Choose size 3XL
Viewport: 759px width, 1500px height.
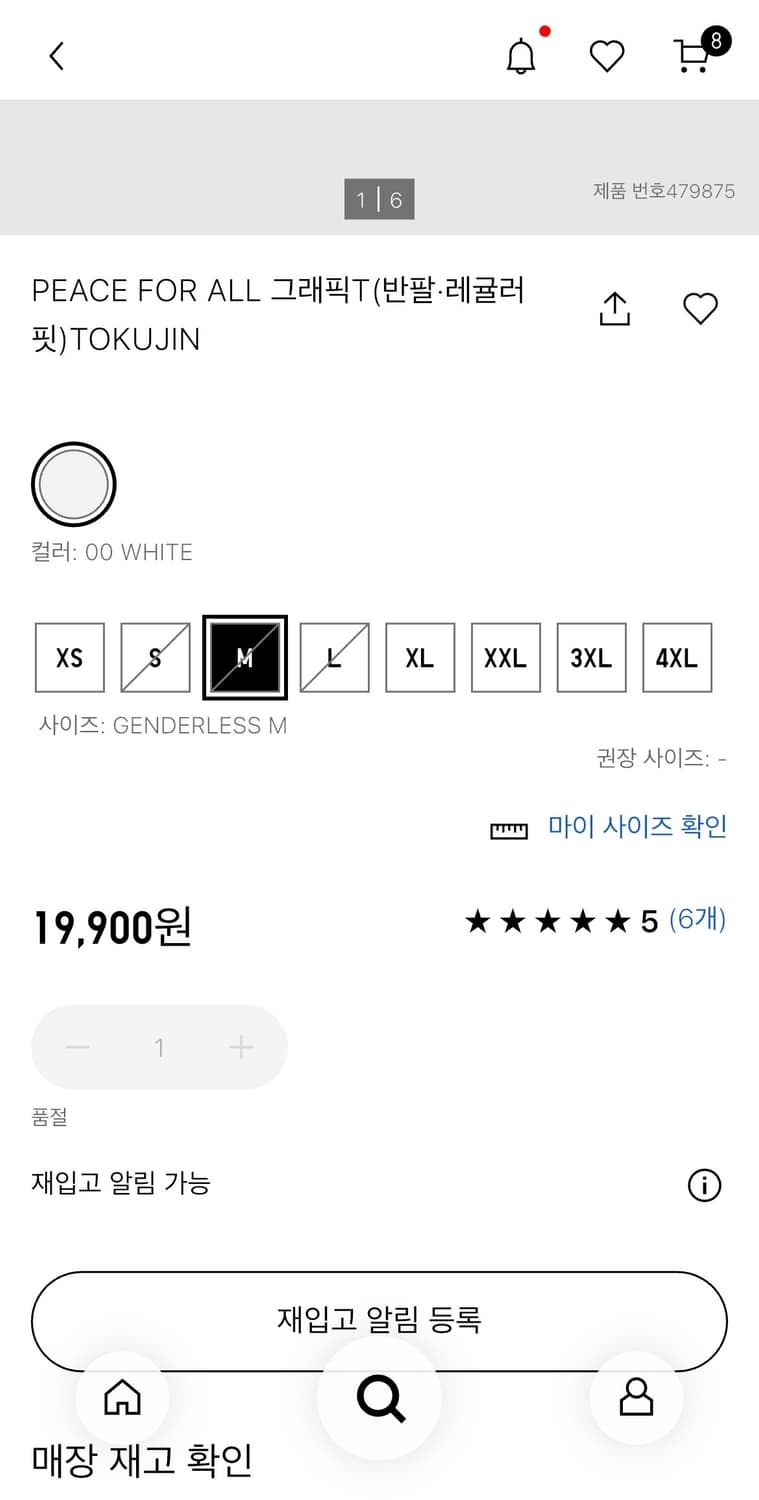[591, 658]
